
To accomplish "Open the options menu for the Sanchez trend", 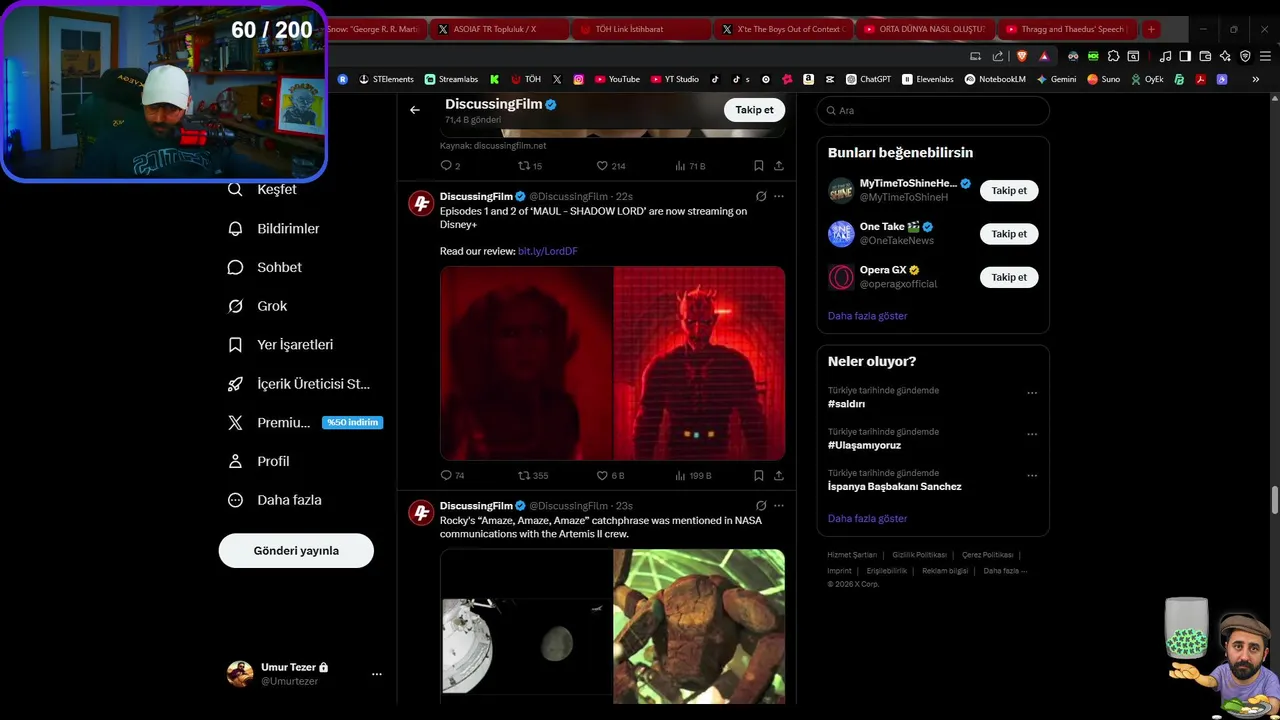I will click(1032, 475).
